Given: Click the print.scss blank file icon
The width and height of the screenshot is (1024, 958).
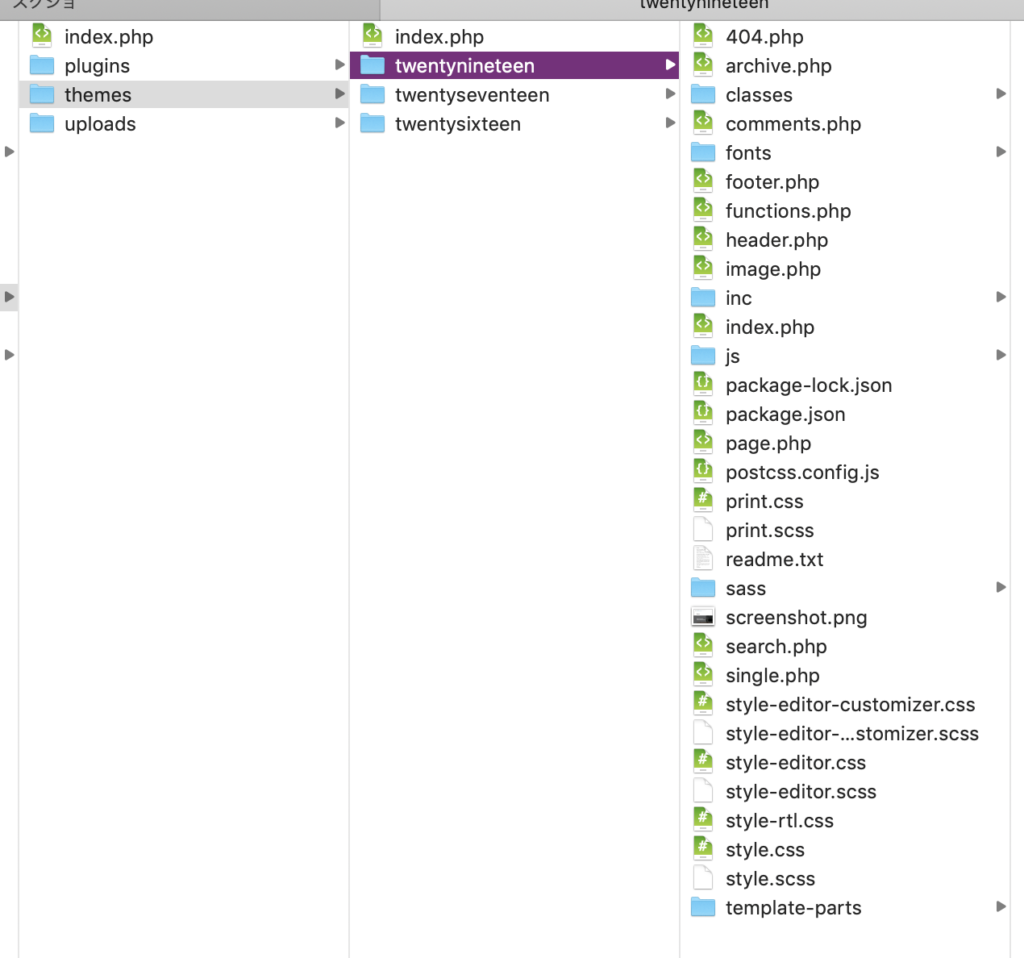Looking at the screenshot, I should click(703, 530).
